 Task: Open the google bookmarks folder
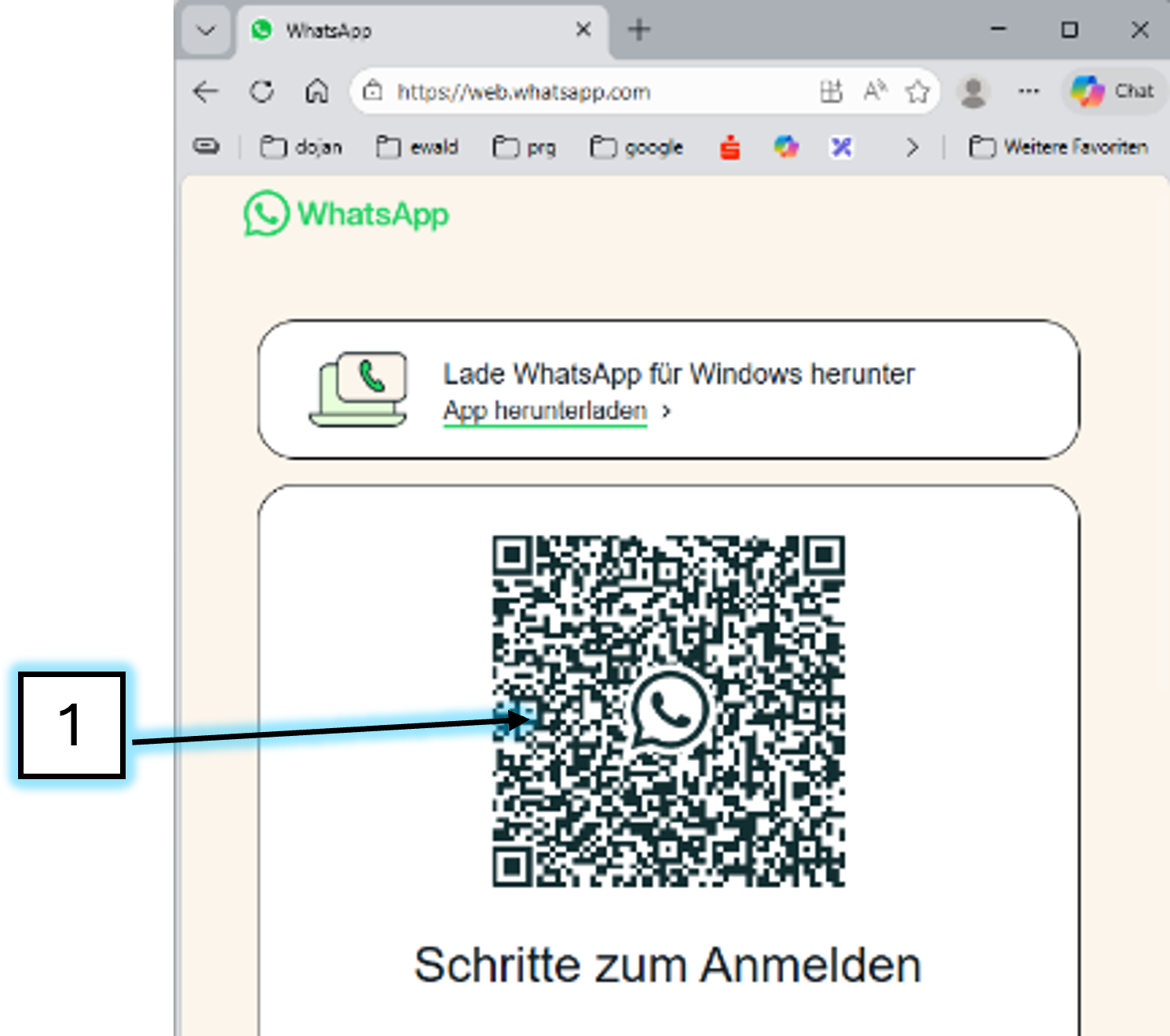click(637, 147)
